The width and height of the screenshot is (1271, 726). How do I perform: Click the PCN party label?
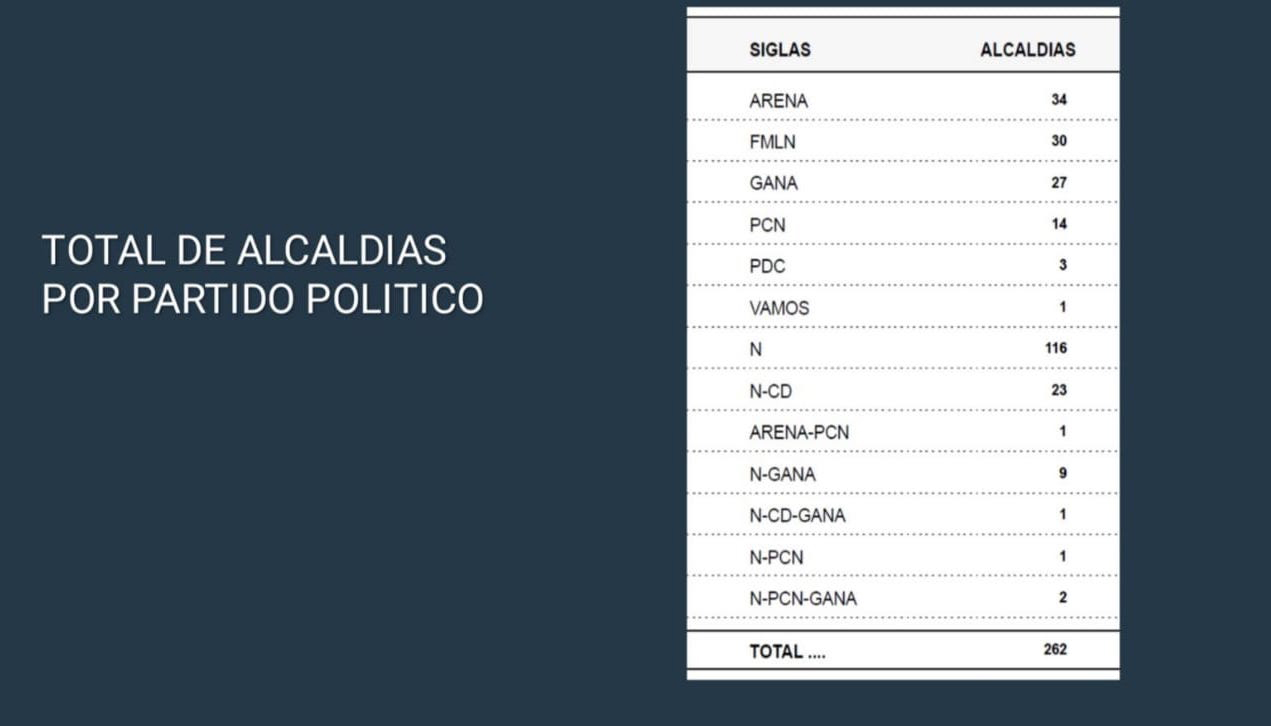tap(767, 226)
